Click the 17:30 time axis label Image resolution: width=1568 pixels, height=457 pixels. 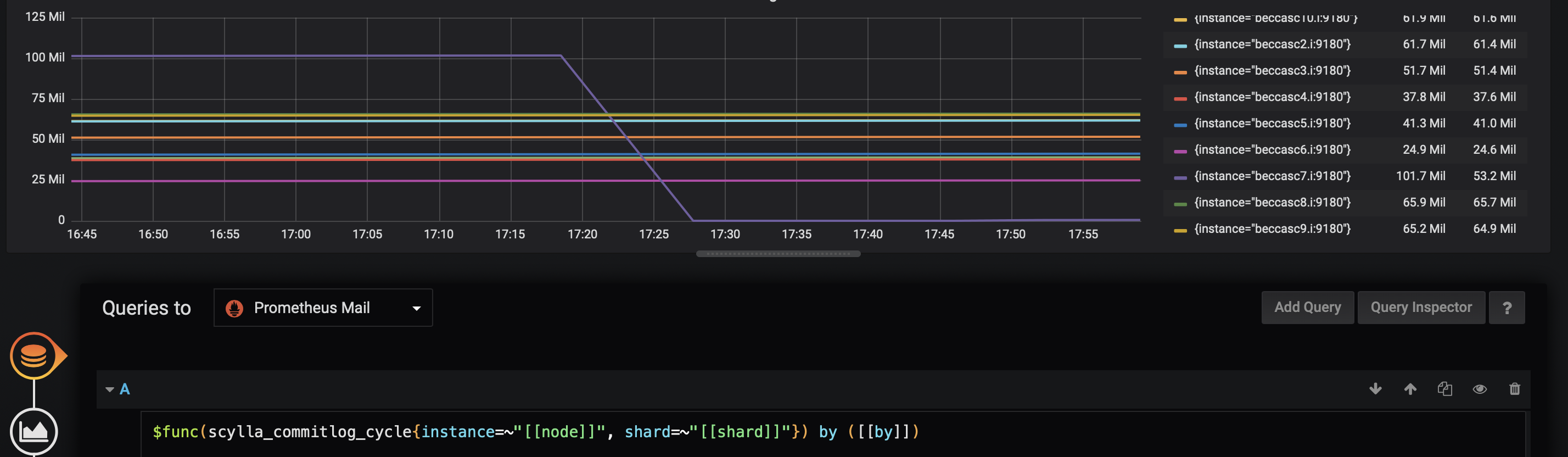click(725, 234)
